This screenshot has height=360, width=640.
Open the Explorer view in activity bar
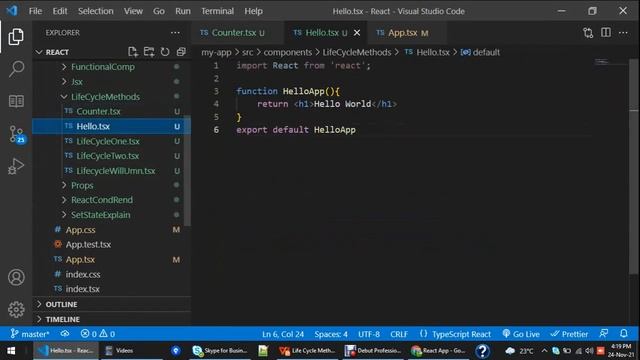point(16,37)
